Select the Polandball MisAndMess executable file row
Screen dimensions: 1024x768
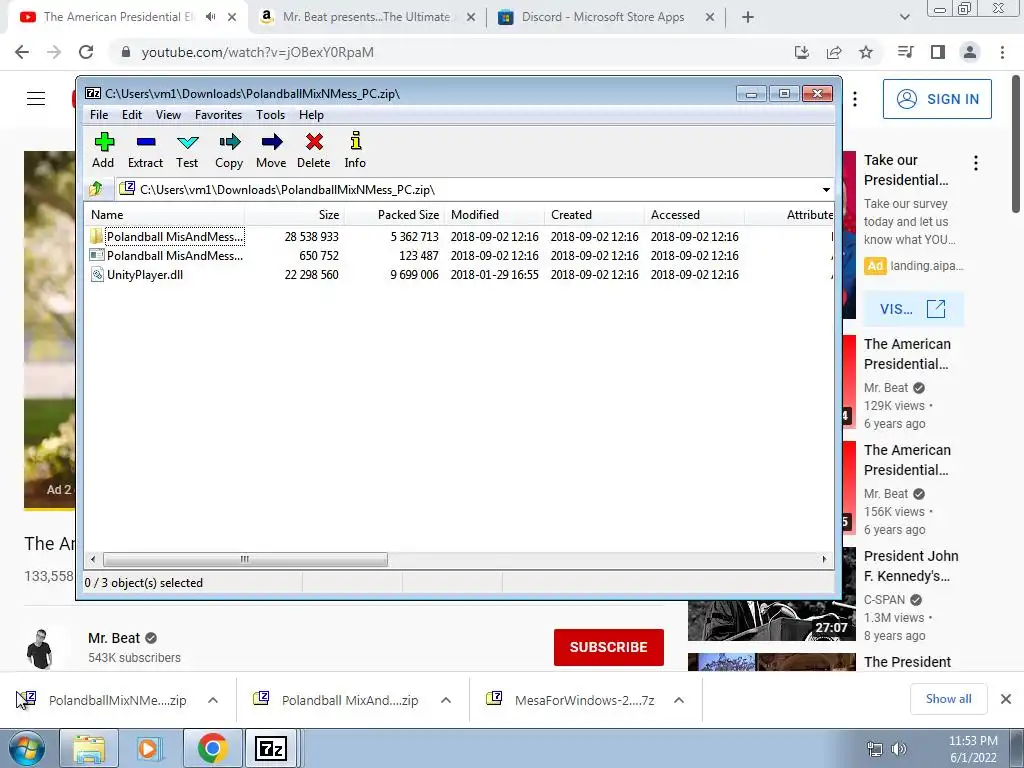(459, 255)
